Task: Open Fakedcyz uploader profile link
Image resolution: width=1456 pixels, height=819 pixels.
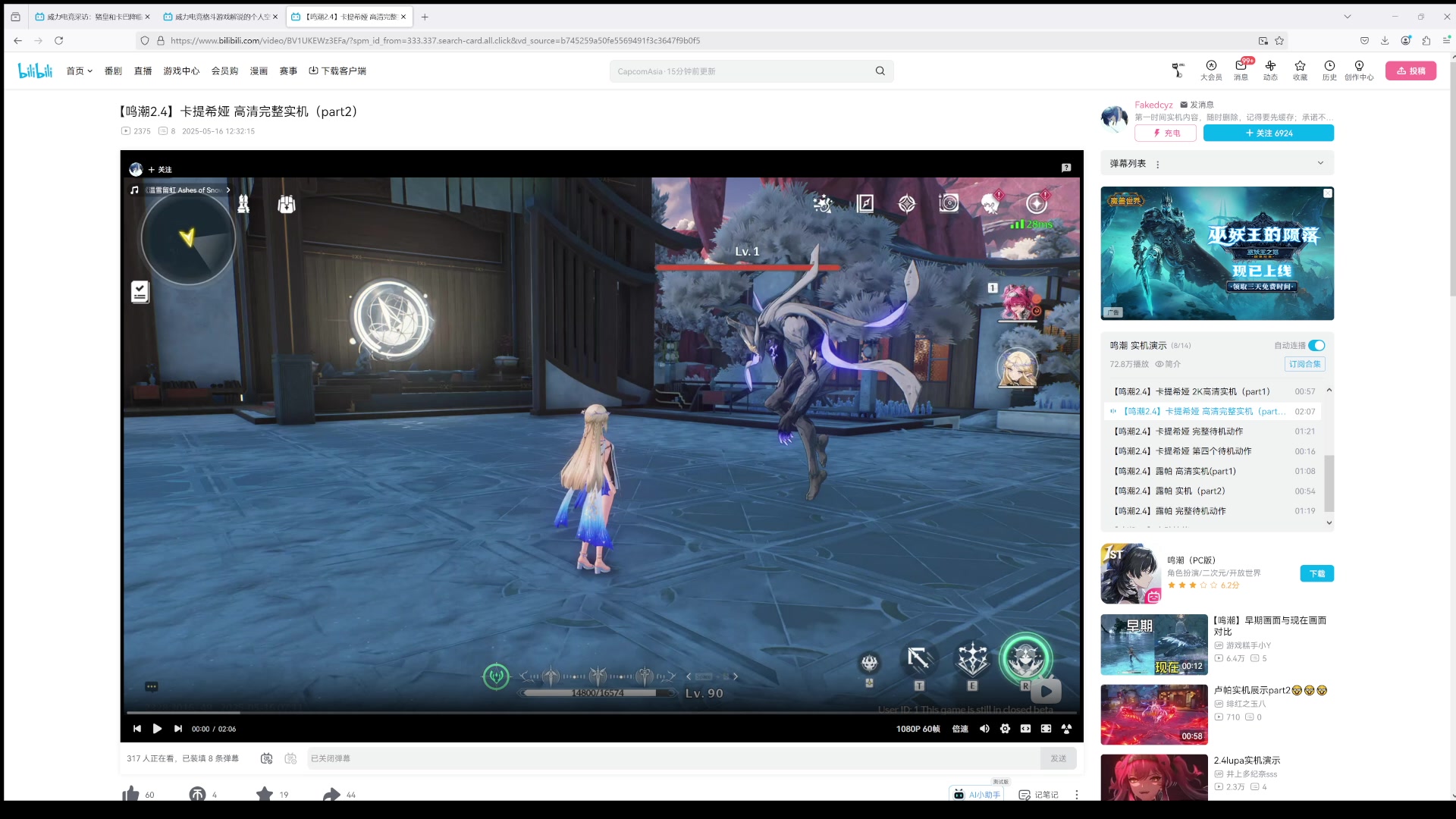Action: tap(1153, 105)
